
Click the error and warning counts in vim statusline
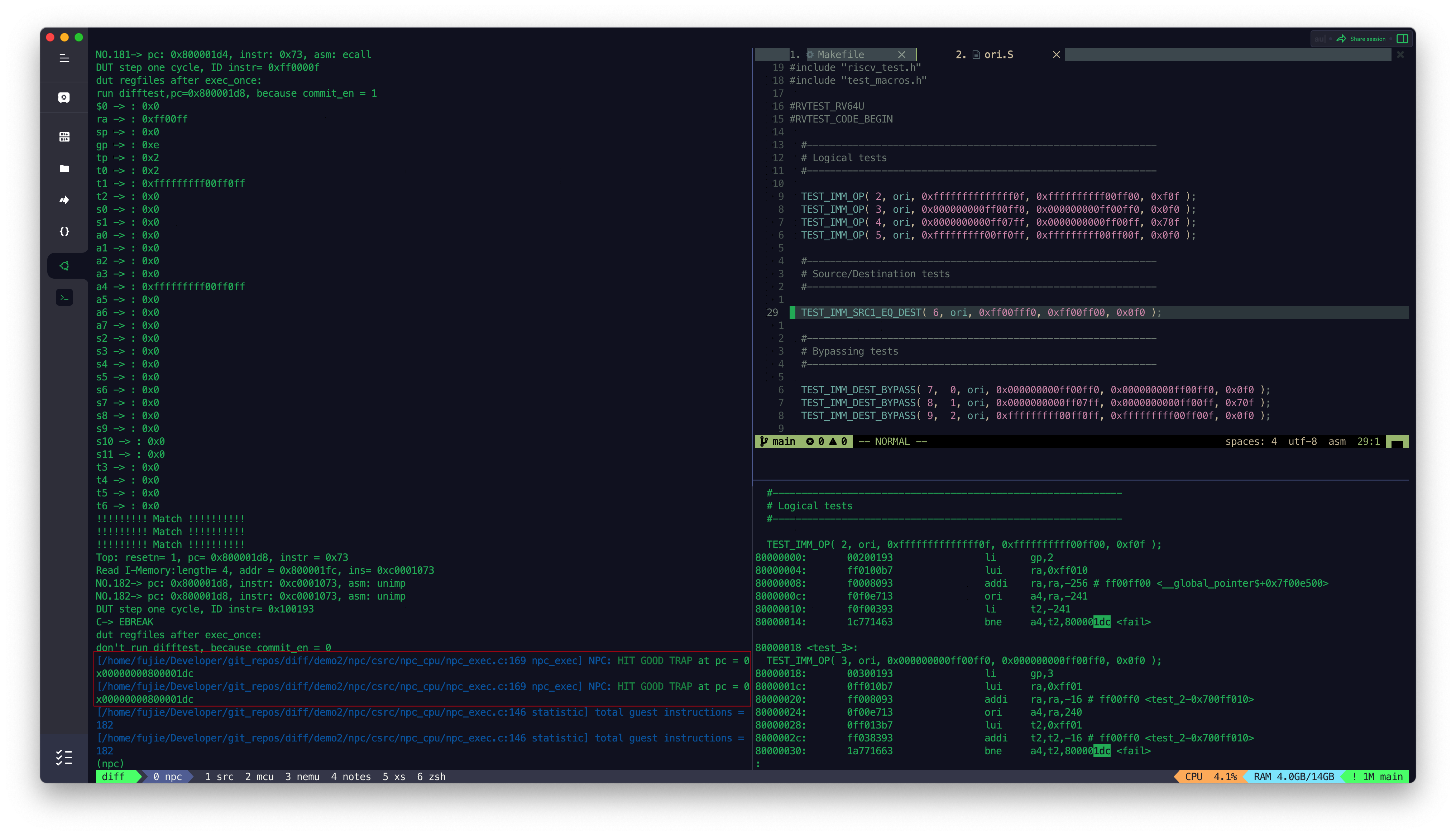[x=827, y=441]
